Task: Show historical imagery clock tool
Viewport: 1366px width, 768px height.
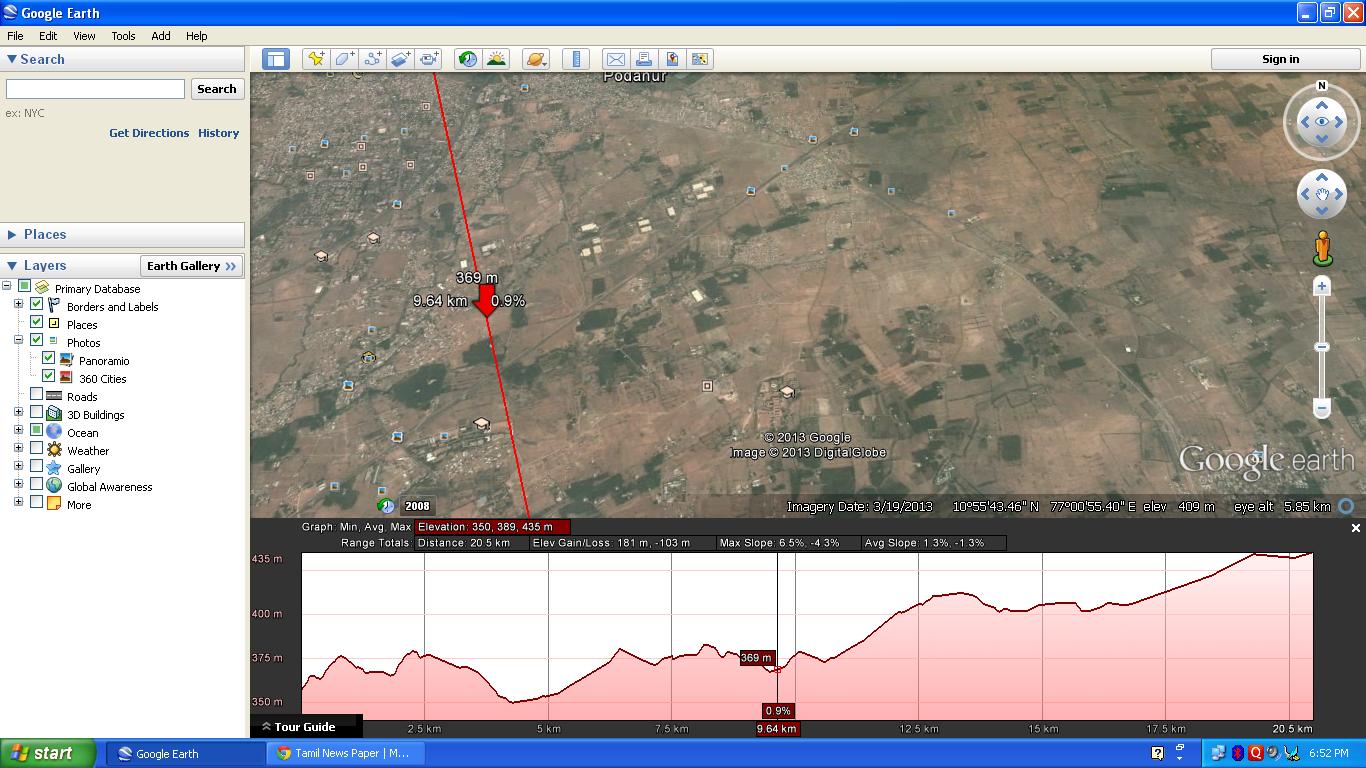Action: [x=467, y=59]
